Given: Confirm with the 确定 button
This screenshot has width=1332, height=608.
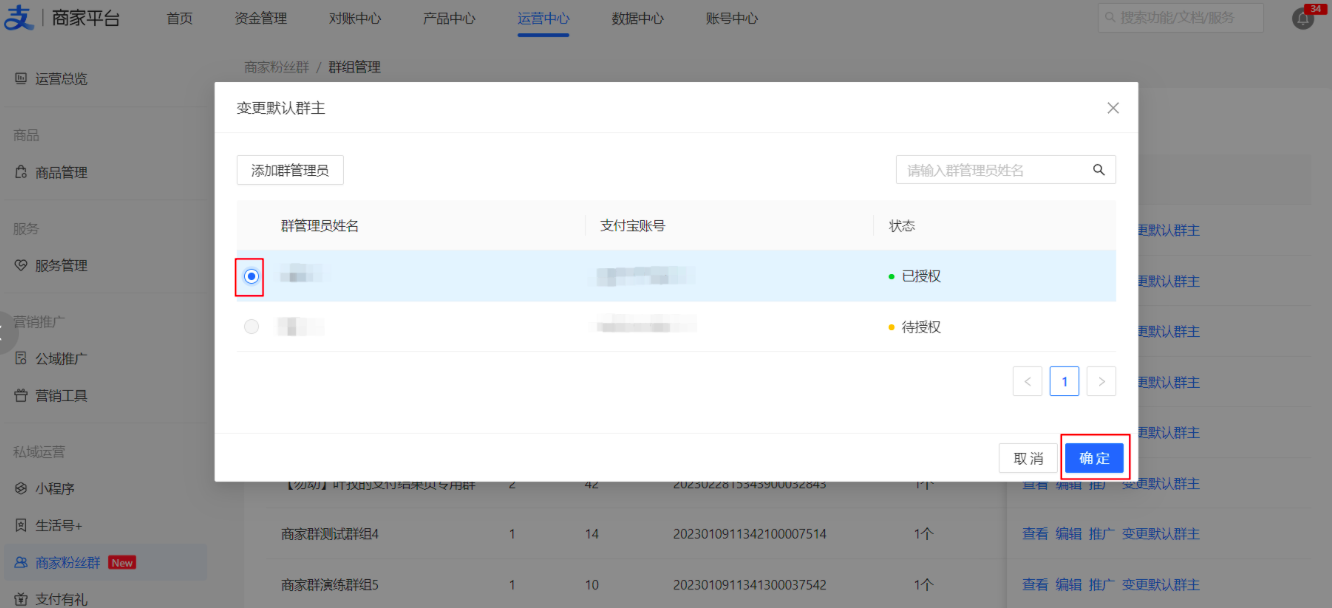Looking at the screenshot, I should [1094, 458].
